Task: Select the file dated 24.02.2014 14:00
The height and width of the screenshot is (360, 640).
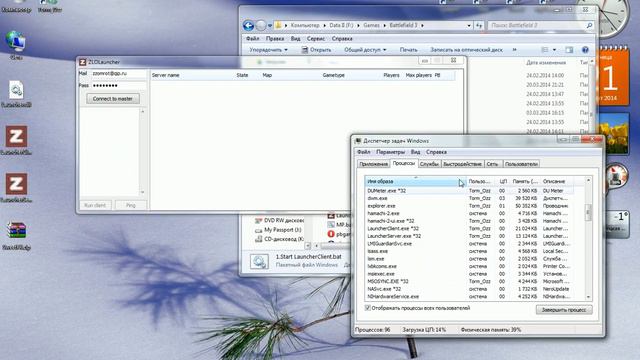Action: pos(545,76)
